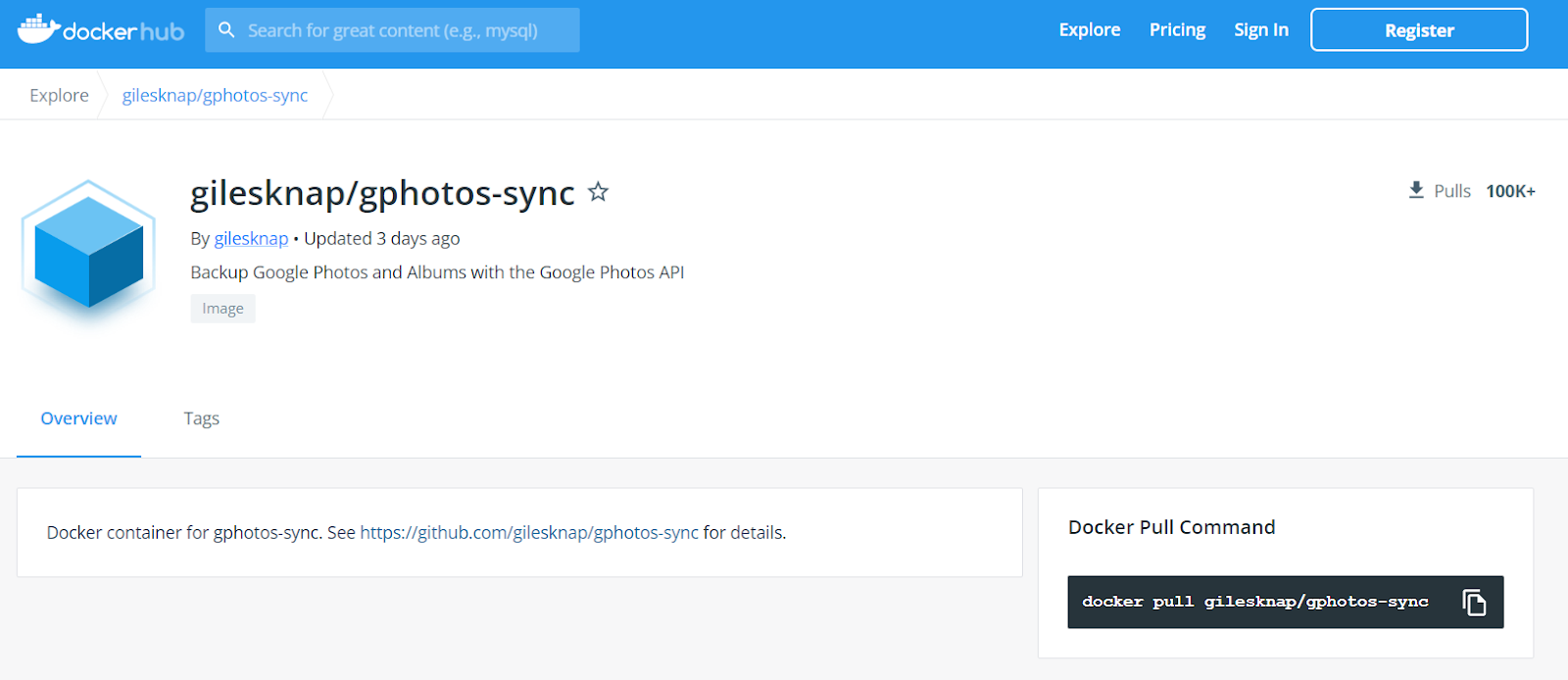This screenshot has width=1568, height=680.
Task: Click the Image label badge
Action: 222,309
